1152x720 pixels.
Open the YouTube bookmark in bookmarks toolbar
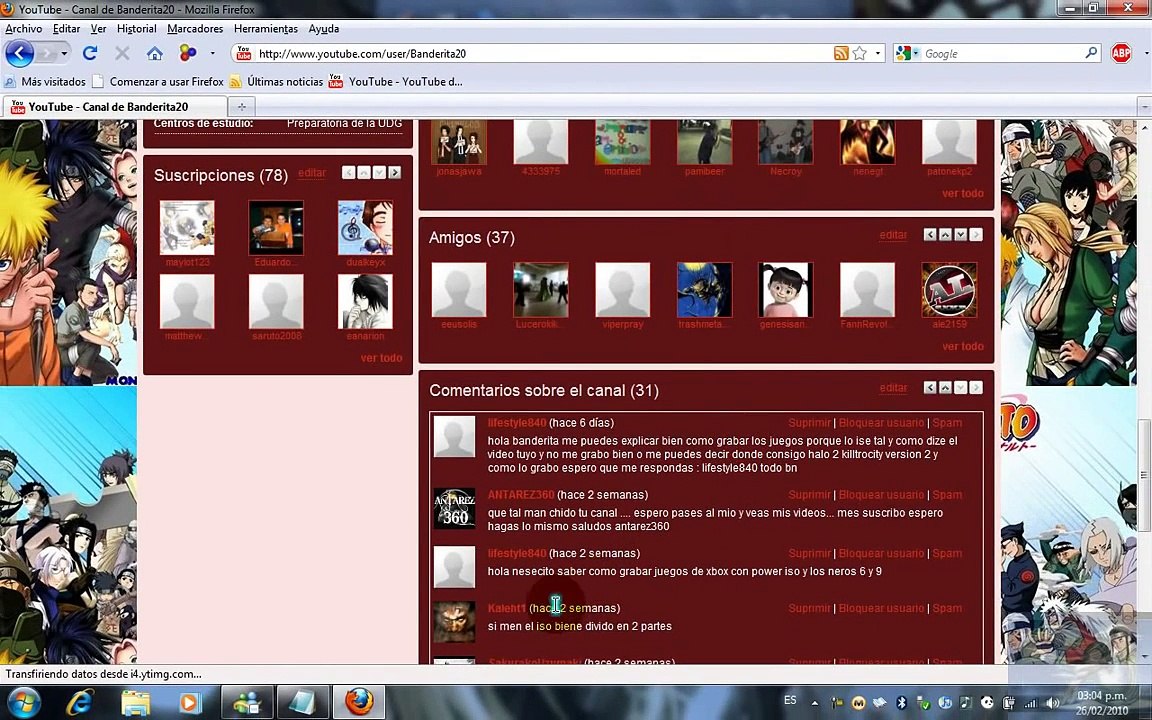(x=396, y=82)
